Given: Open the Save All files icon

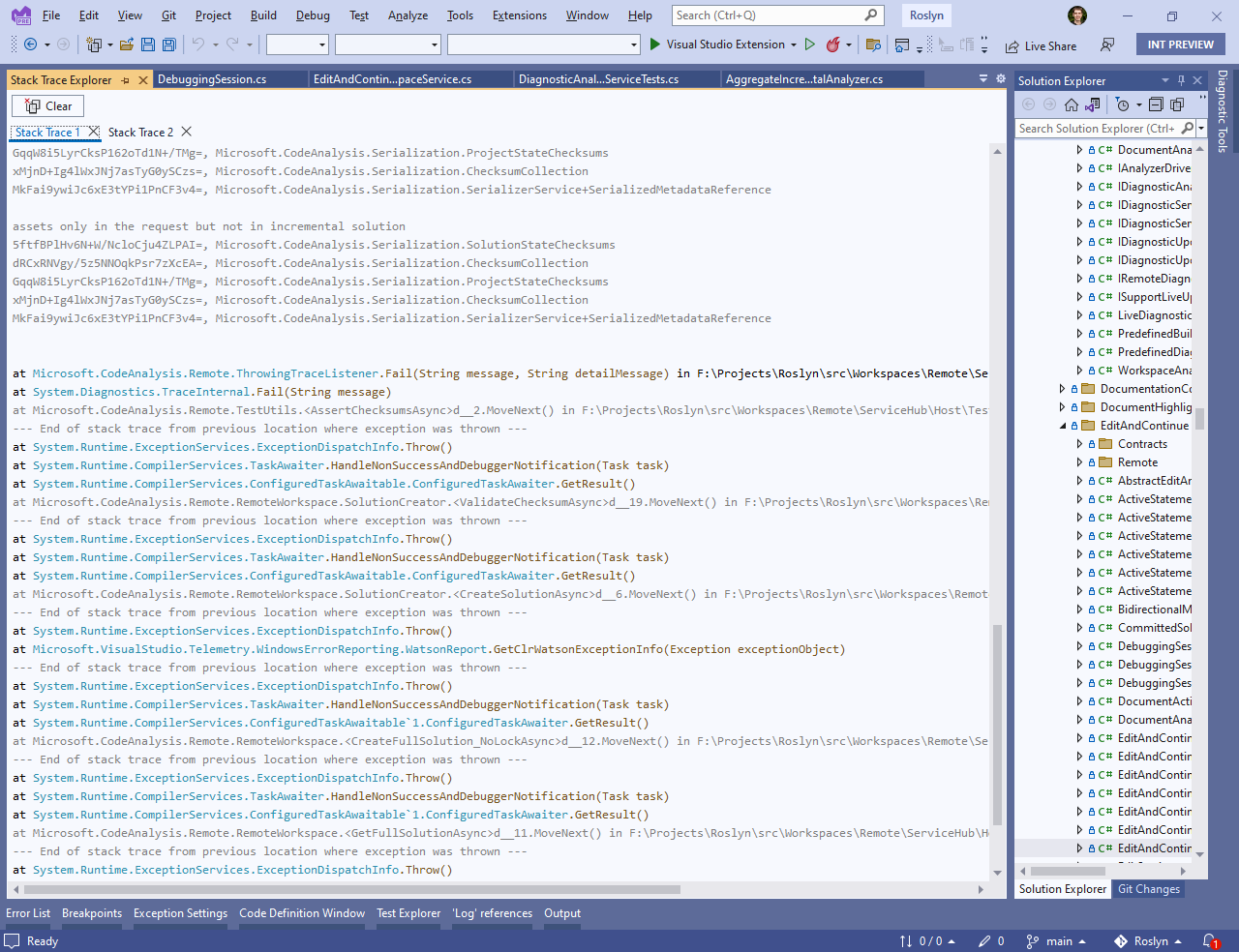Looking at the screenshot, I should pyautogui.click(x=169, y=45).
